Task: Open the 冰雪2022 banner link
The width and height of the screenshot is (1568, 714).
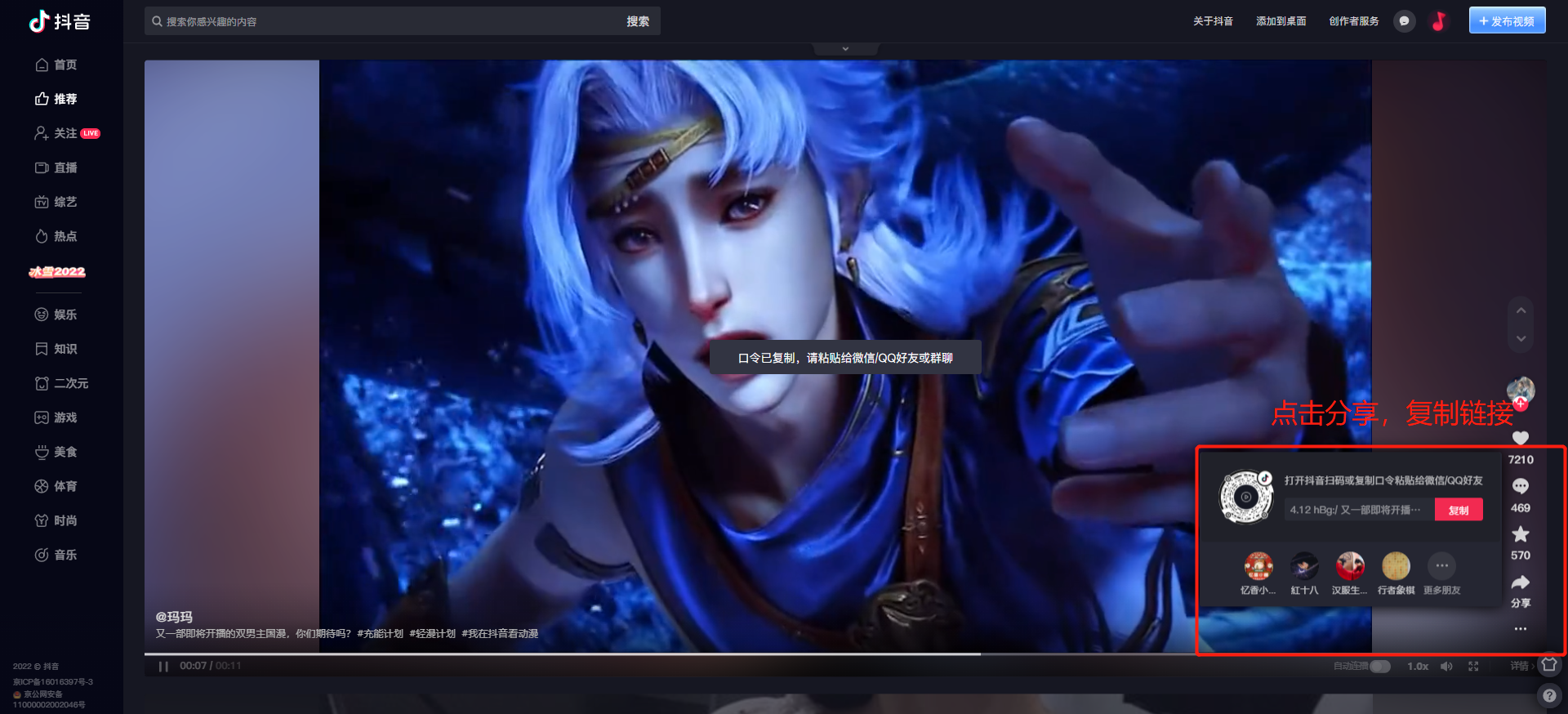Action: [x=57, y=272]
